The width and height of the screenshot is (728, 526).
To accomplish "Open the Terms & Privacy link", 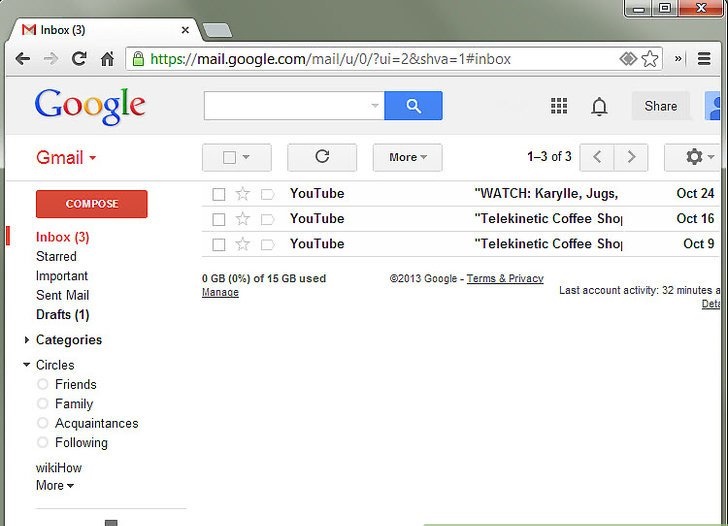I will click(x=505, y=279).
